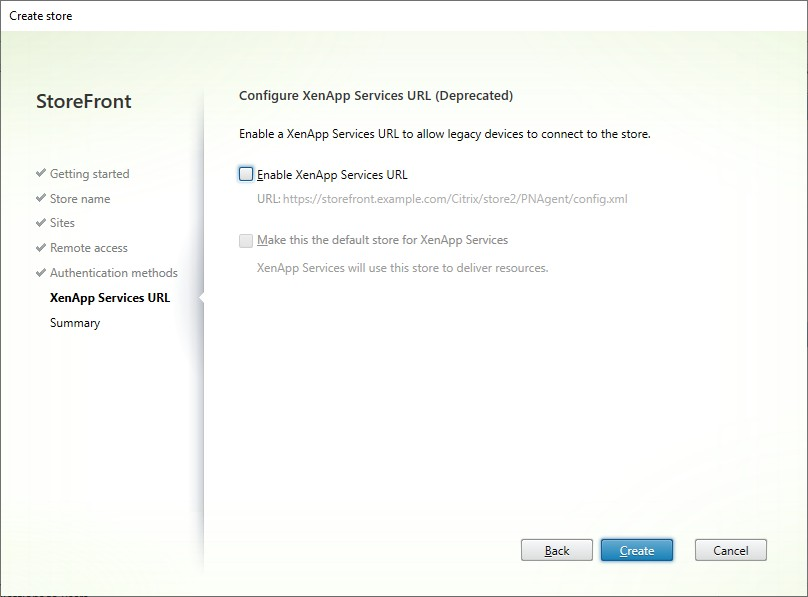
Task: Check 'Make this the default store for XenApp Services'
Action: (x=244, y=239)
